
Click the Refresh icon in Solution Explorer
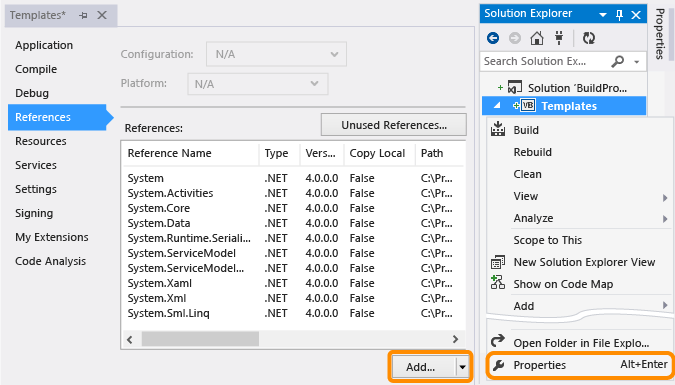point(588,38)
